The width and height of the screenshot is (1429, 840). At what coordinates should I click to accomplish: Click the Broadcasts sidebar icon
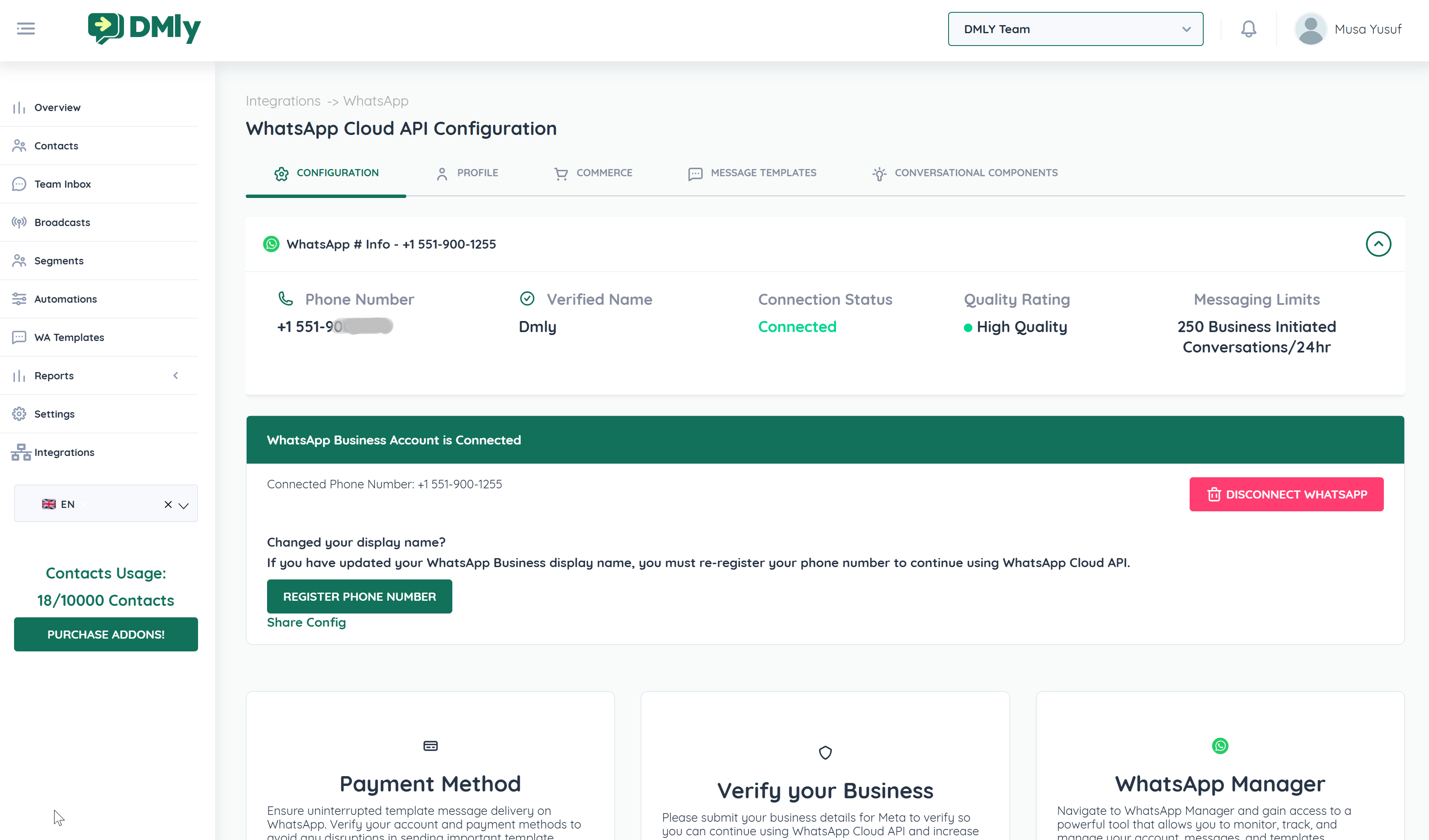pos(19,222)
